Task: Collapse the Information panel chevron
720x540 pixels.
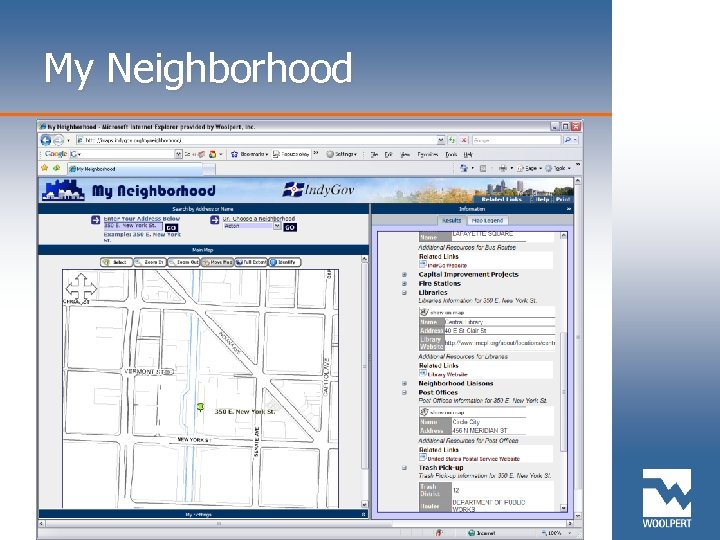Action: [x=569, y=209]
